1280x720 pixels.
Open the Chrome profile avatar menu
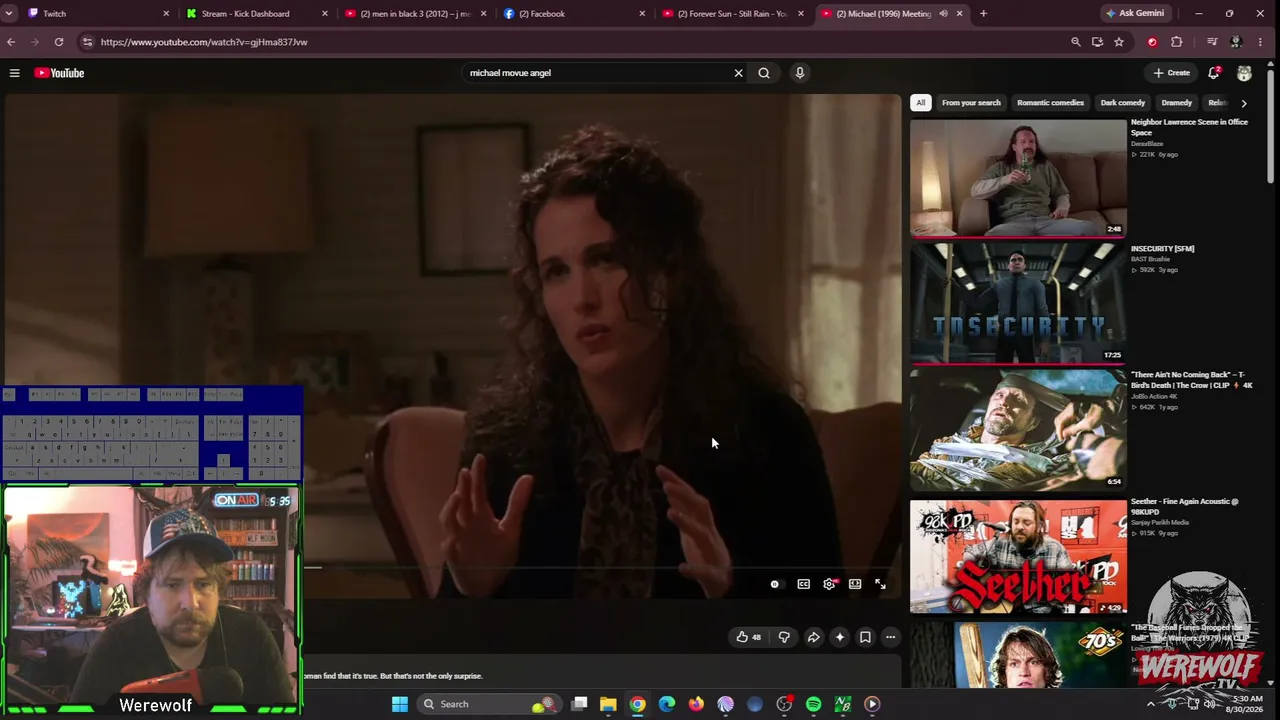(1236, 42)
